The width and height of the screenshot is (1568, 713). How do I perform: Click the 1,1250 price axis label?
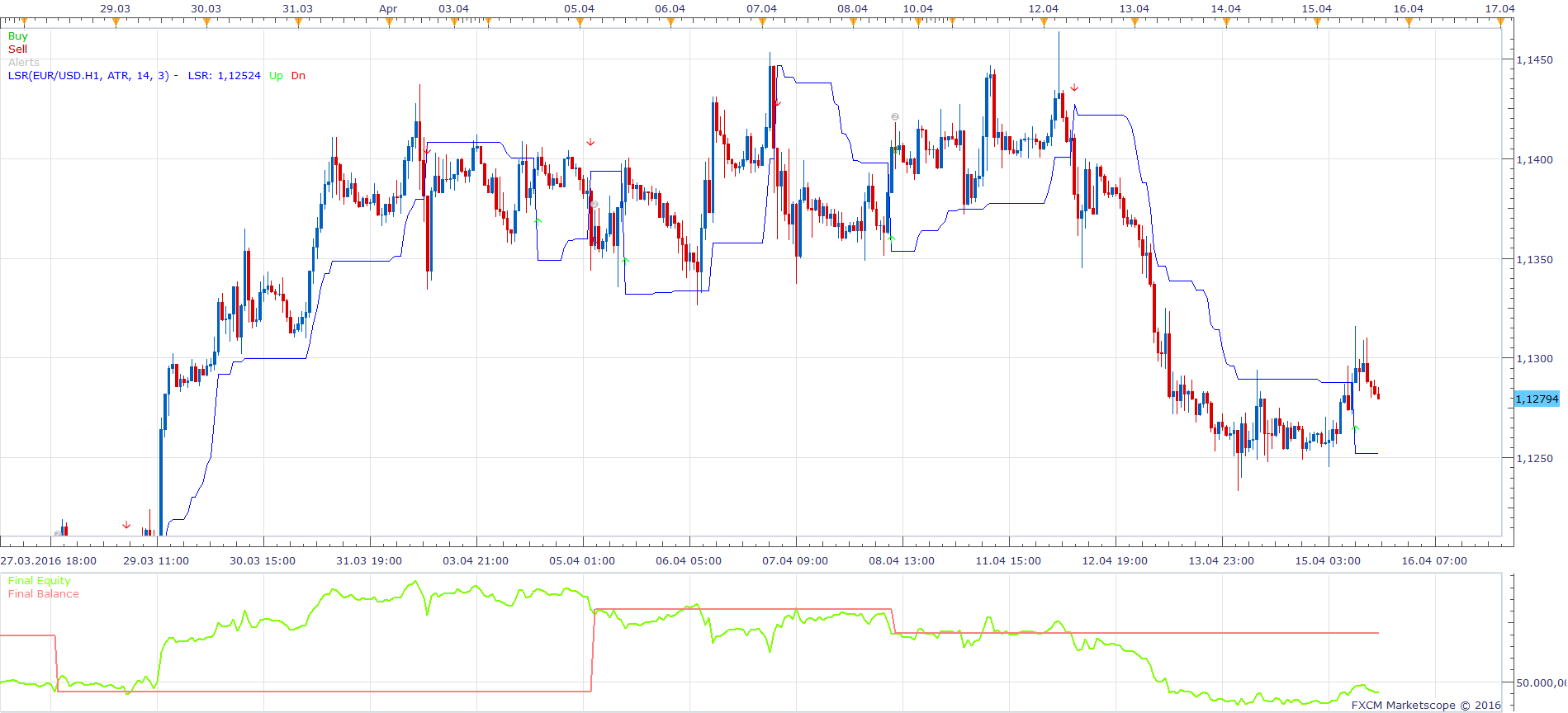point(1535,459)
